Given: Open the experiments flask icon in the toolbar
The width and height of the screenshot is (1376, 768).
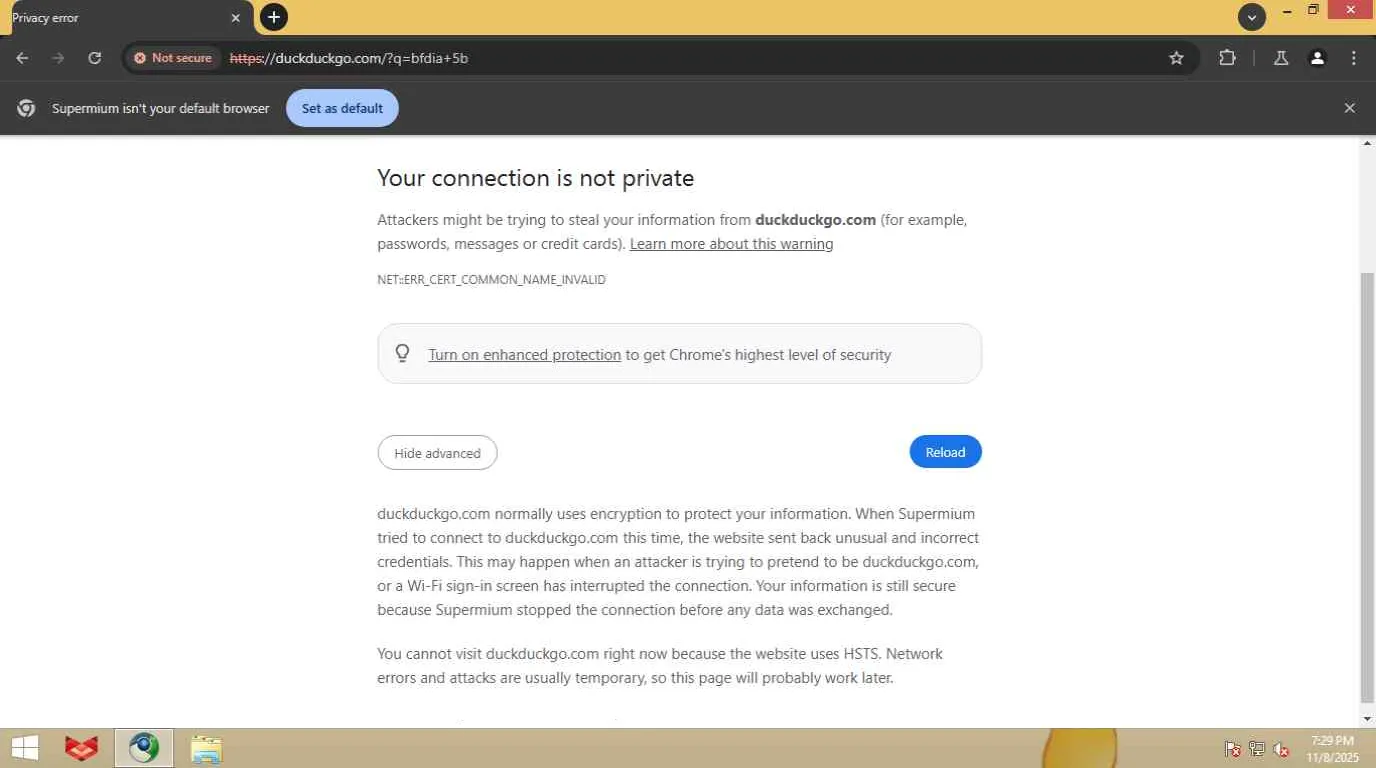Looking at the screenshot, I should click(x=1281, y=58).
